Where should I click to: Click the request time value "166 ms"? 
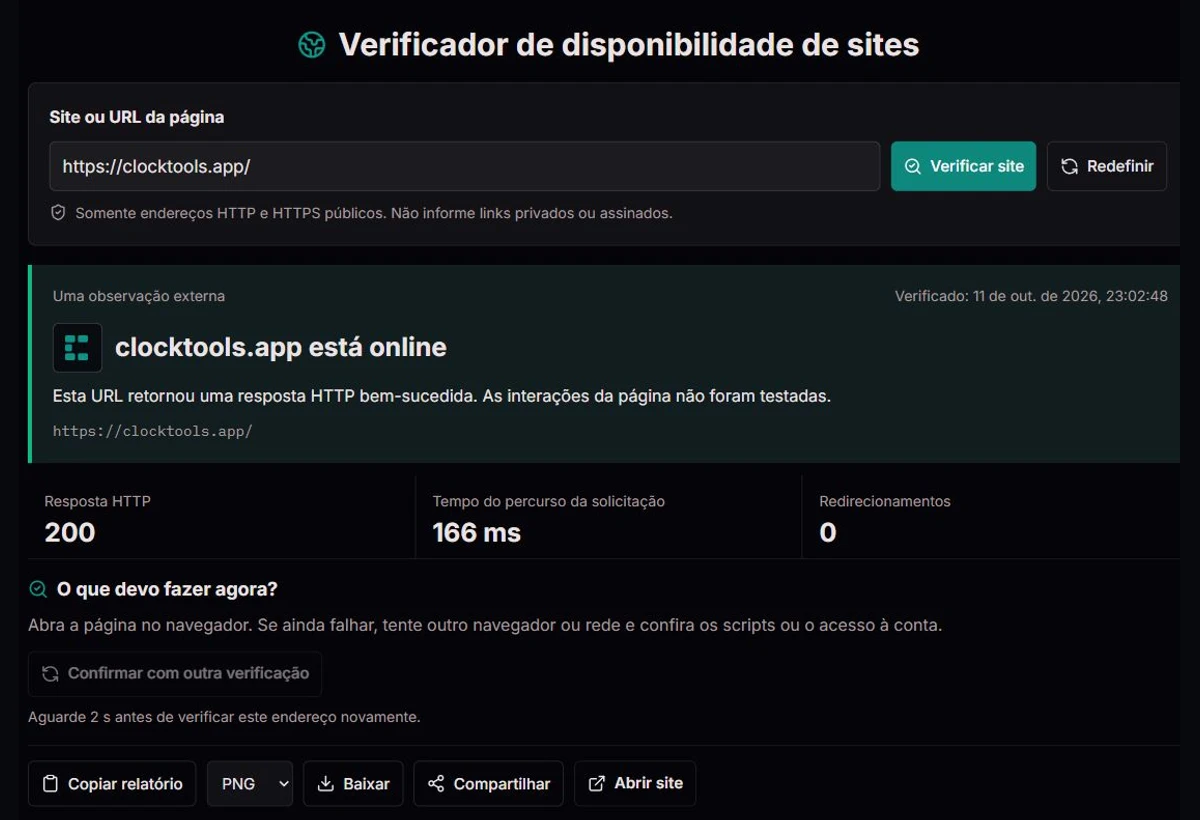[x=477, y=532]
